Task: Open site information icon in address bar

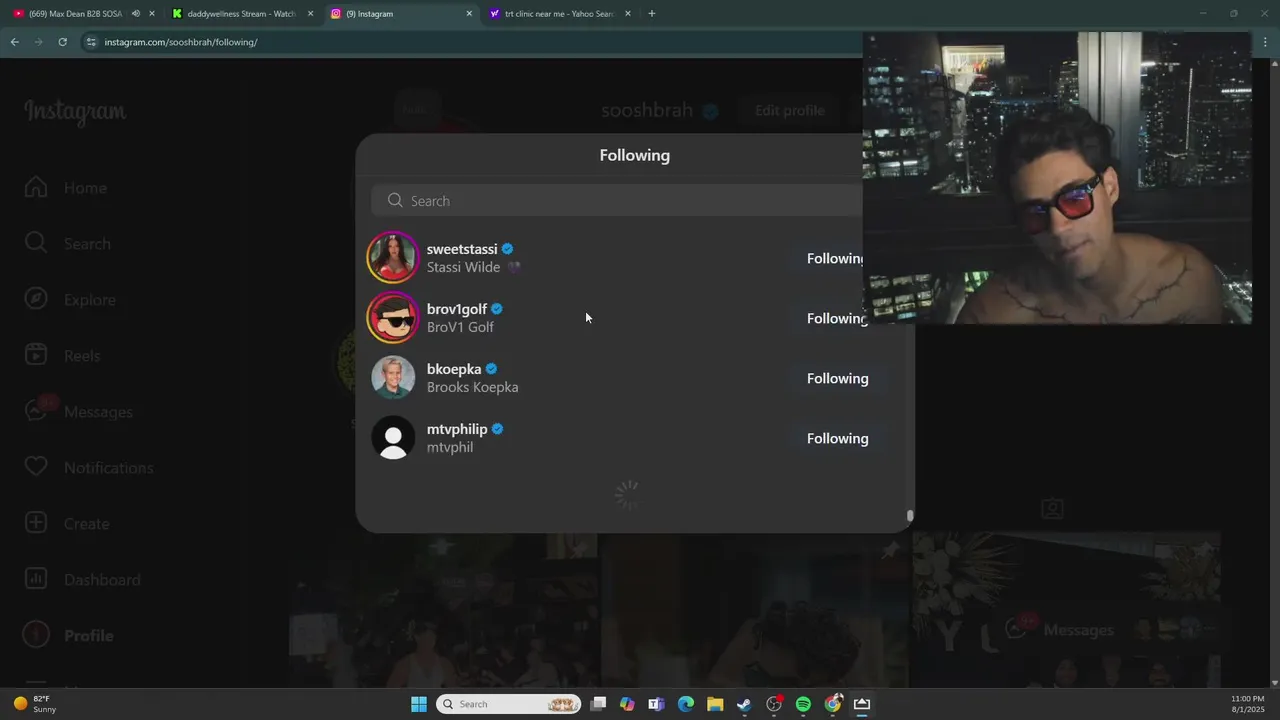Action: point(91,42)
